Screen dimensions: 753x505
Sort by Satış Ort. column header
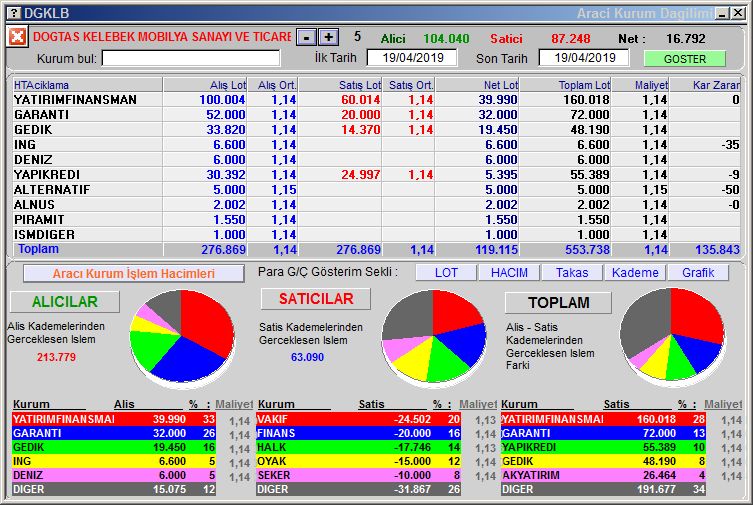pos(409,85)
